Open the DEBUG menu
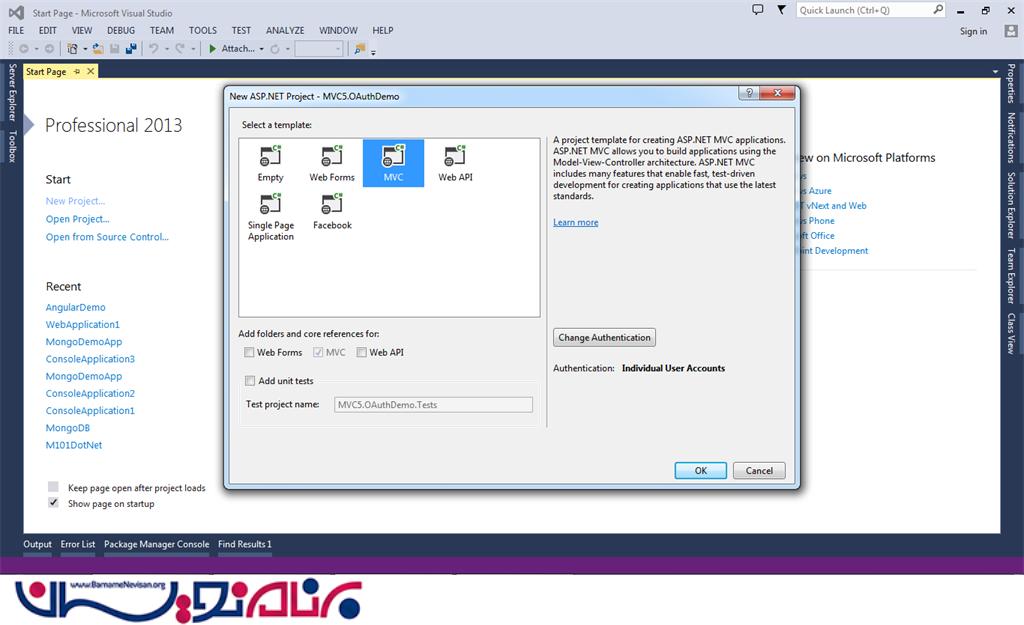The width and height of the screenshot is (1024, 625). (121, 31)
